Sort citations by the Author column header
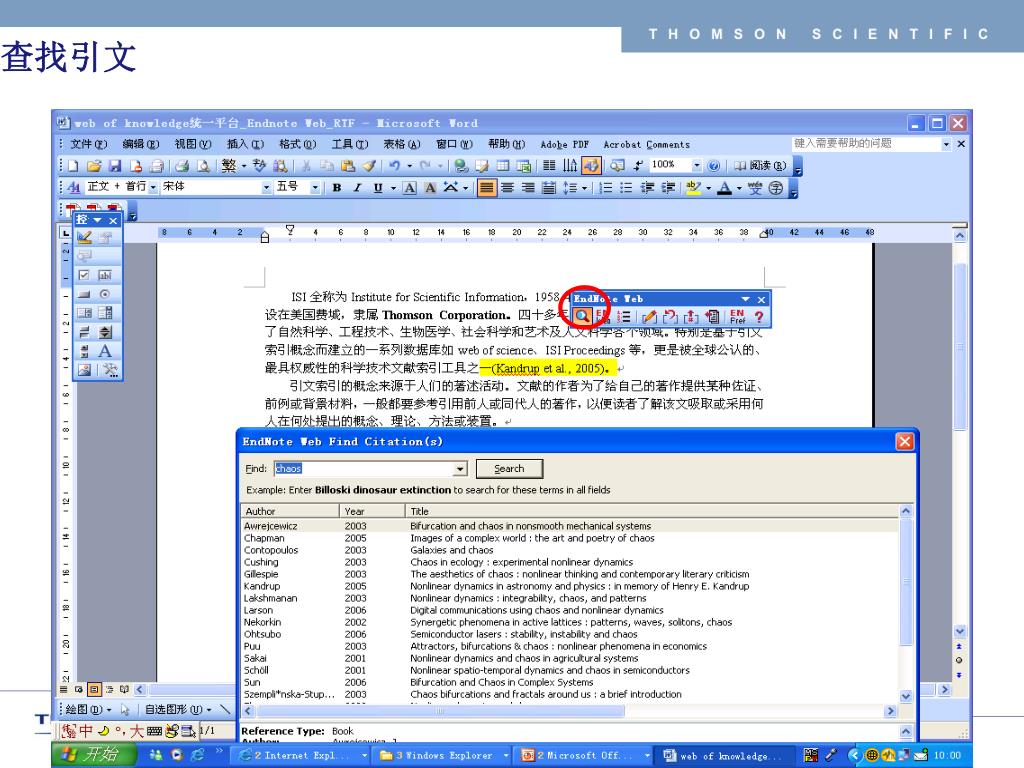 (290, 511)
